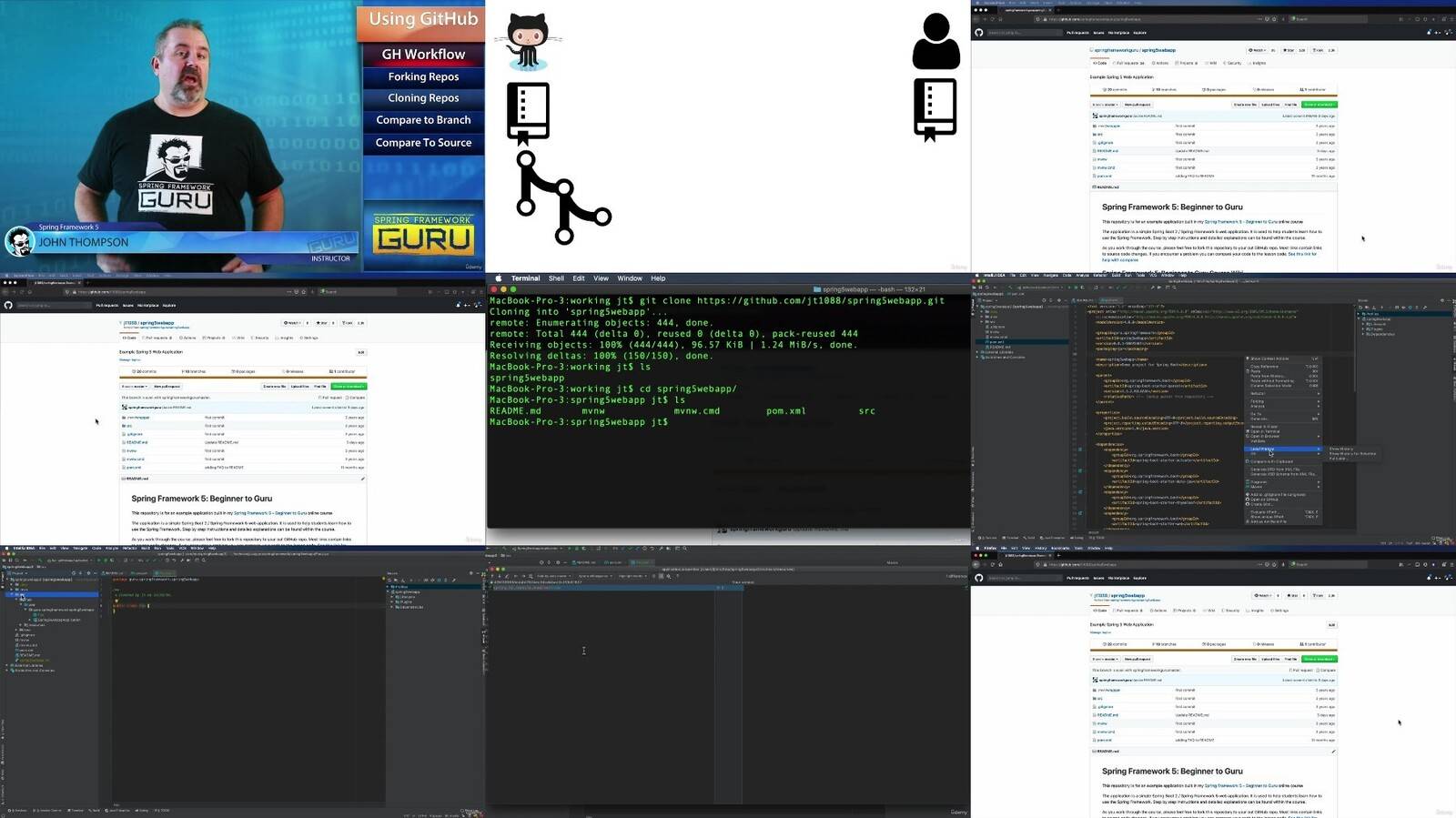Open the Help menu in the Terminal menu bar
Image resolution: width=1456 pixels, height=818 pixels.
pyautogui.click(x=658, y=278)
